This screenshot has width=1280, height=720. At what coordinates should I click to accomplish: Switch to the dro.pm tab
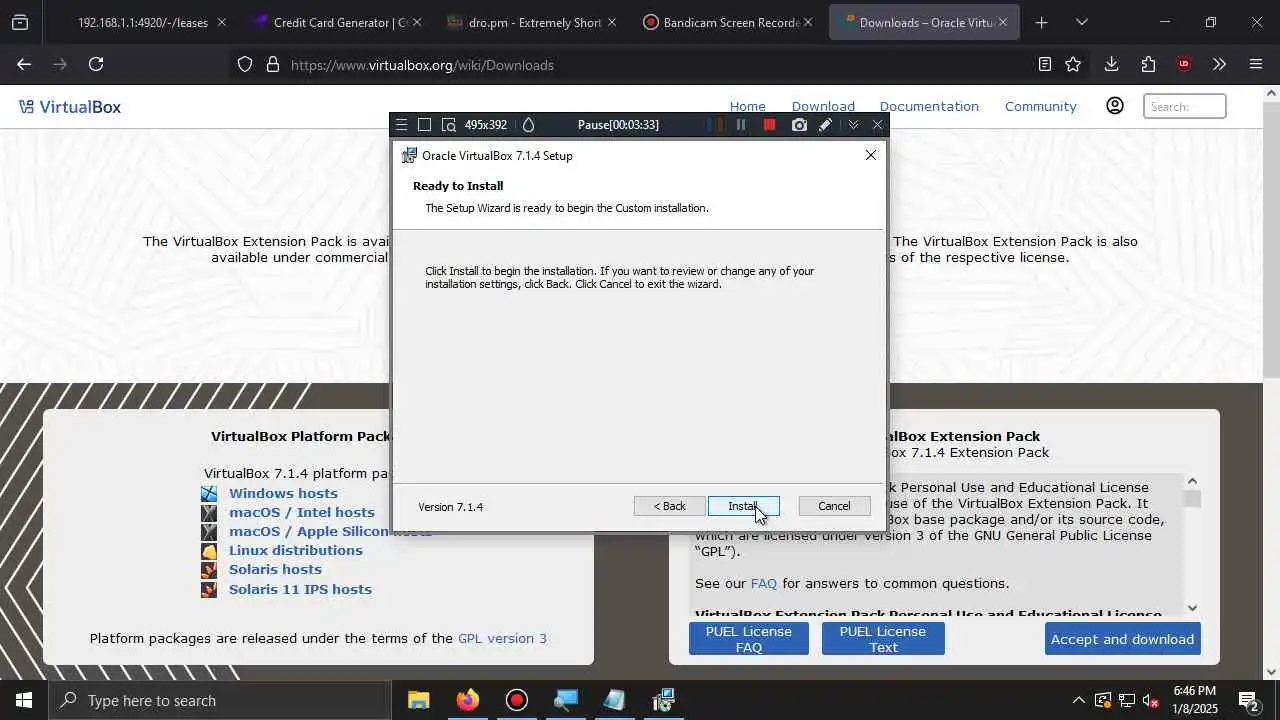[x=533, y=22]
